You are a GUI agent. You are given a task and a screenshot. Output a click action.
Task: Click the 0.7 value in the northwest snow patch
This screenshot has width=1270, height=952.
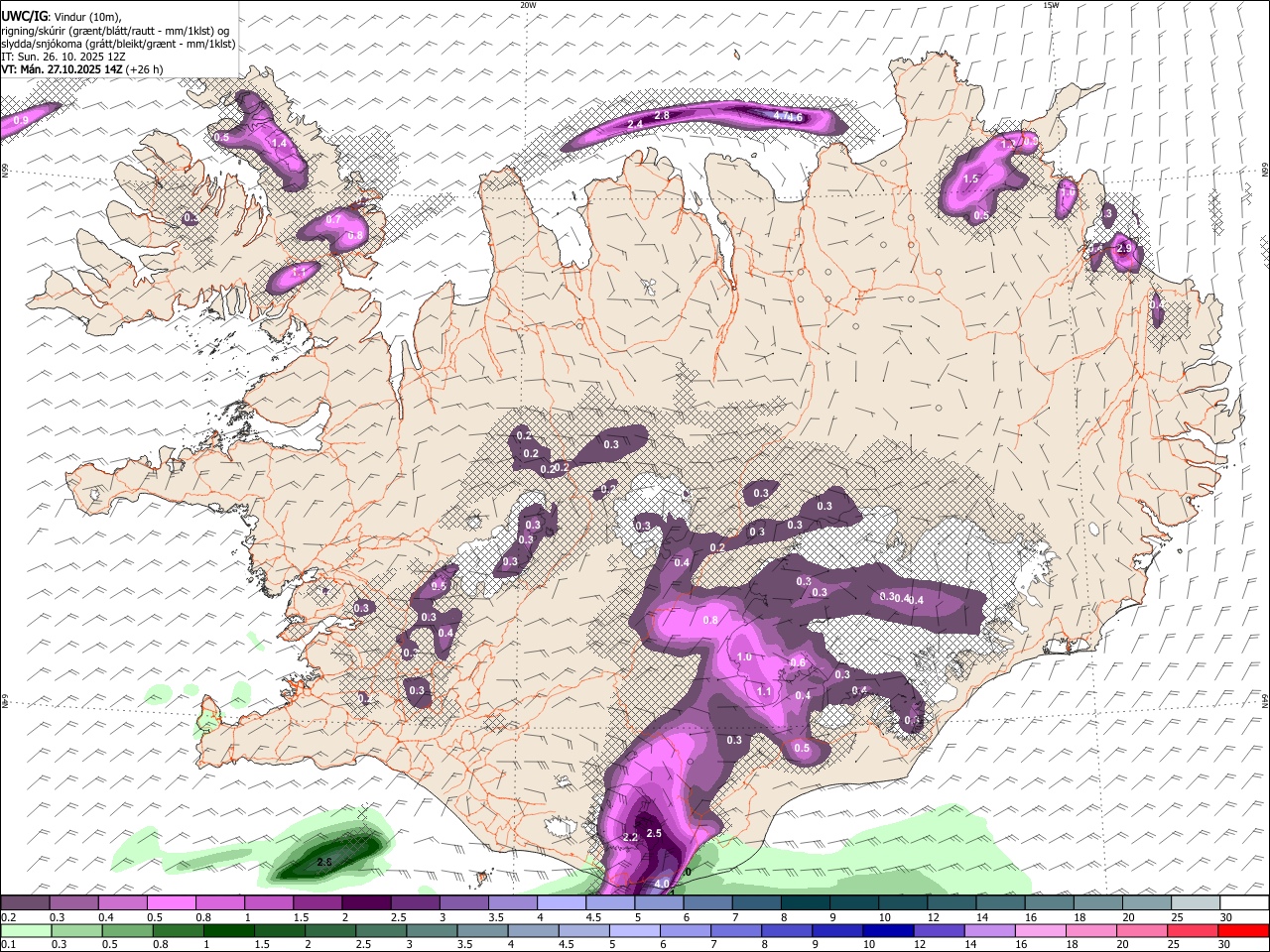coord(333,219)
